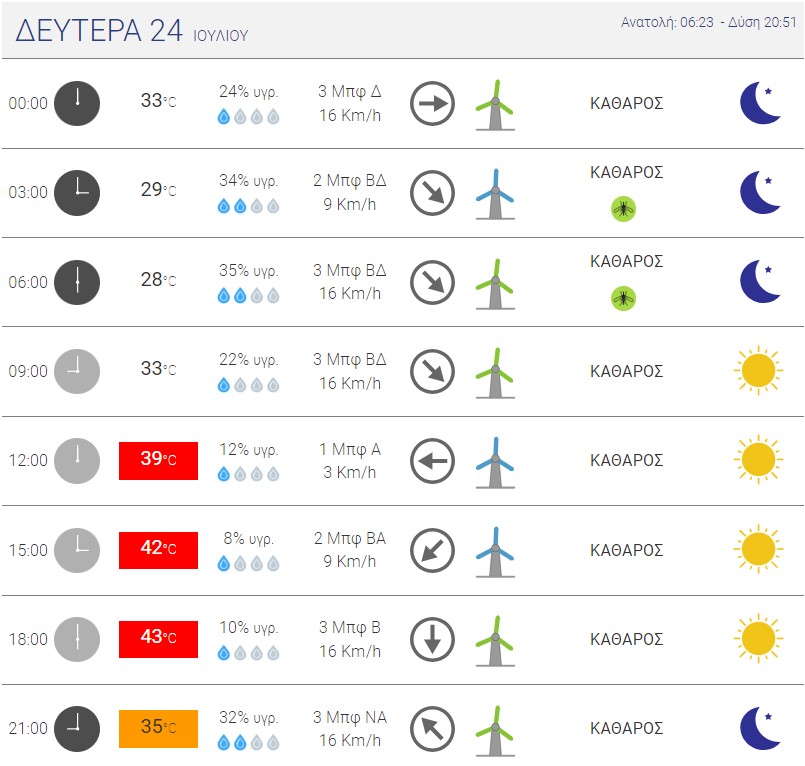Click the downward wind arrow at 18:00

tap(433, 639)
